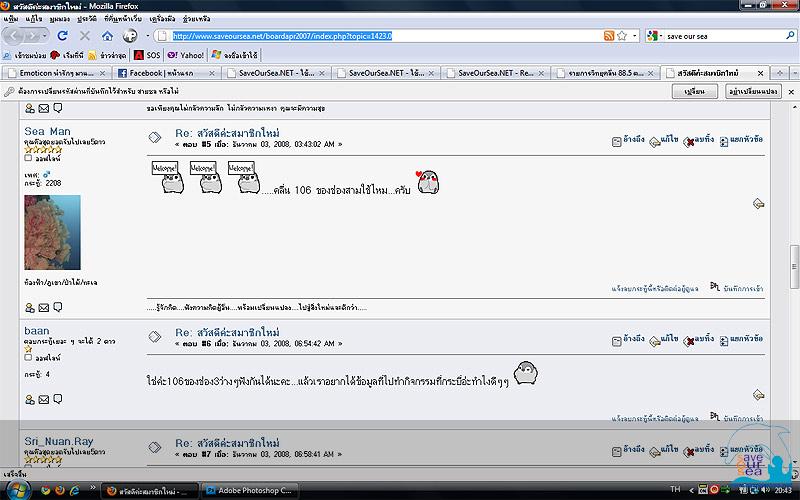Click the Stop loading icon
This screenshot has height=500, width=800.
(85, 36)
